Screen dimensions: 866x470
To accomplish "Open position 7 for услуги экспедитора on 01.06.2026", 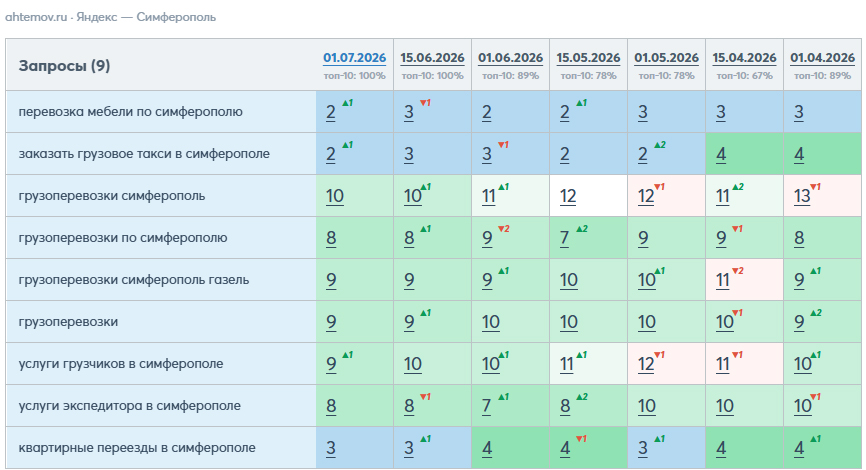I will coord(486,406).
